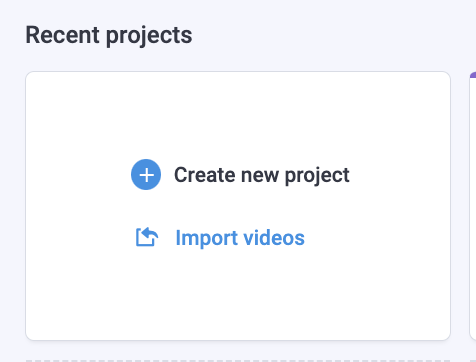Image resolution: width=476 pixels, height=362 pixels.
Task: Click the partially visible project card at right edge
Action: click(473, 206)
